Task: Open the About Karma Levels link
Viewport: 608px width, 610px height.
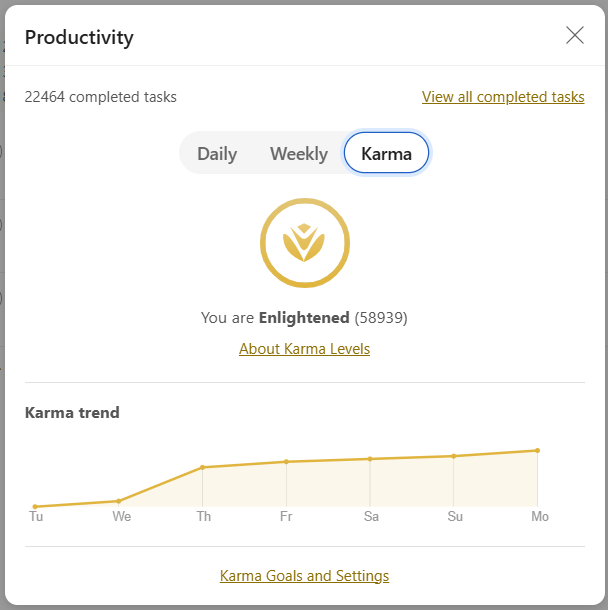Action: point(304,349)
